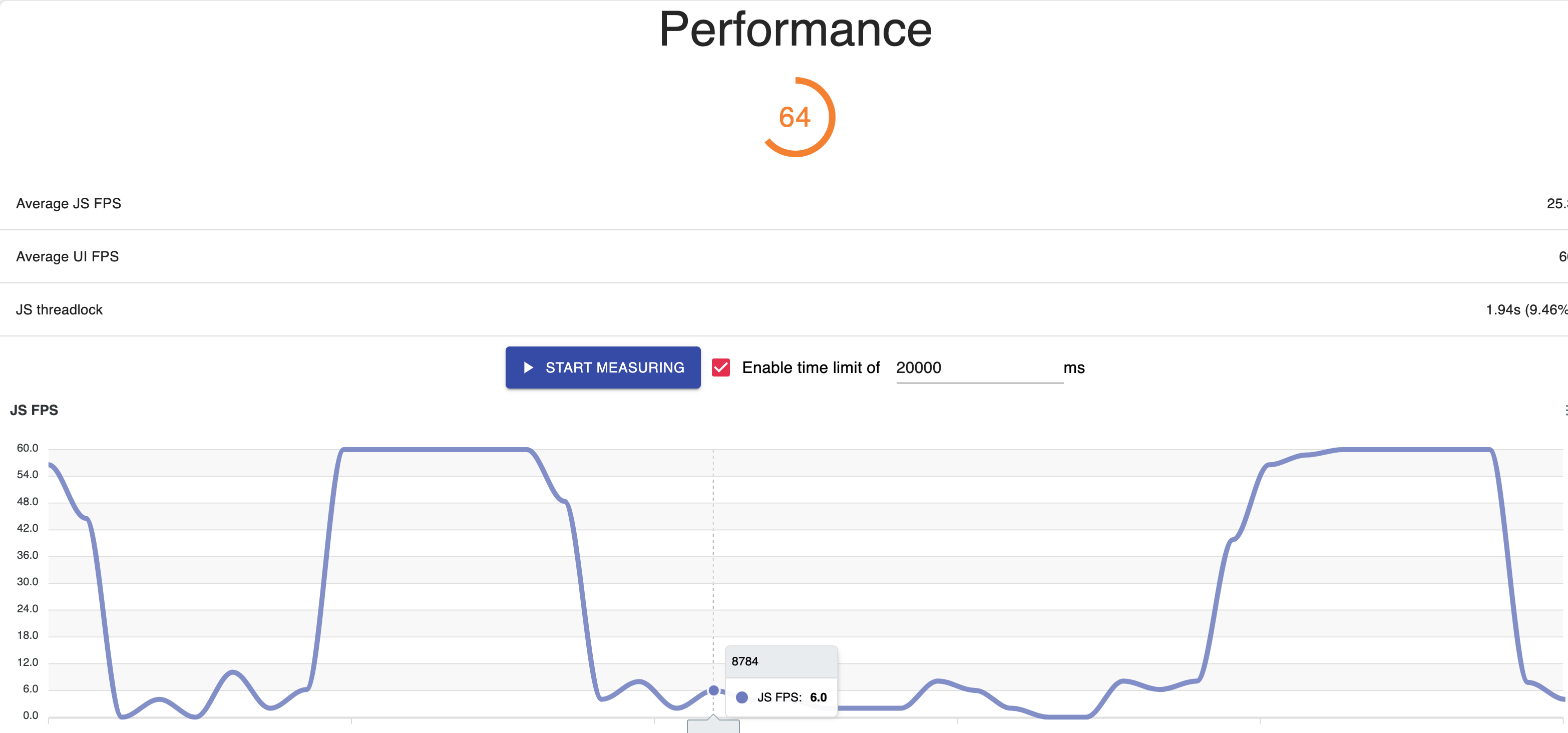
Task: Click the 8784 tooltip header
Action: [781, 661]
